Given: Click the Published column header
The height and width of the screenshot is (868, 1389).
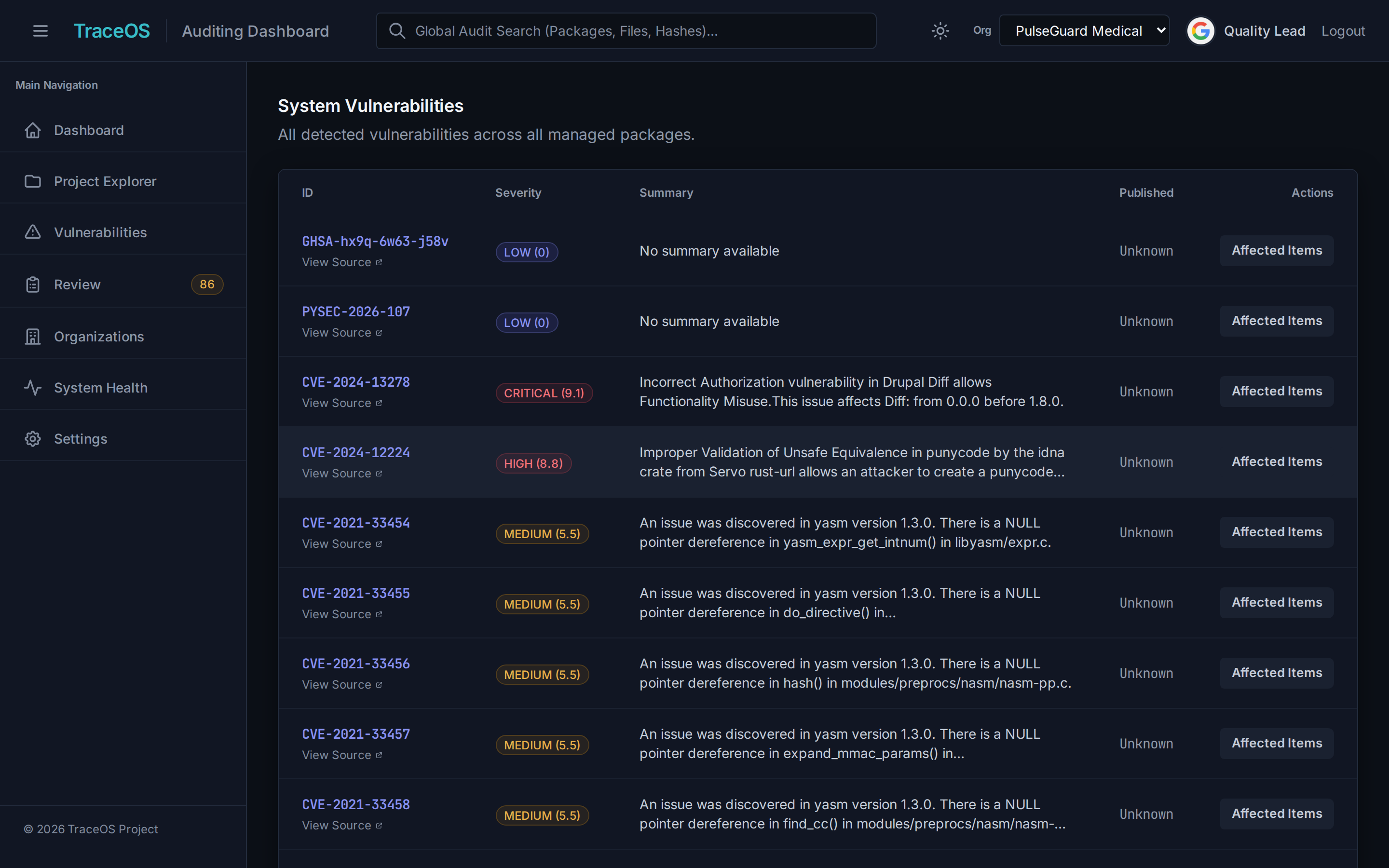Looking at the screenshot, I should (x=1146, y=193).
